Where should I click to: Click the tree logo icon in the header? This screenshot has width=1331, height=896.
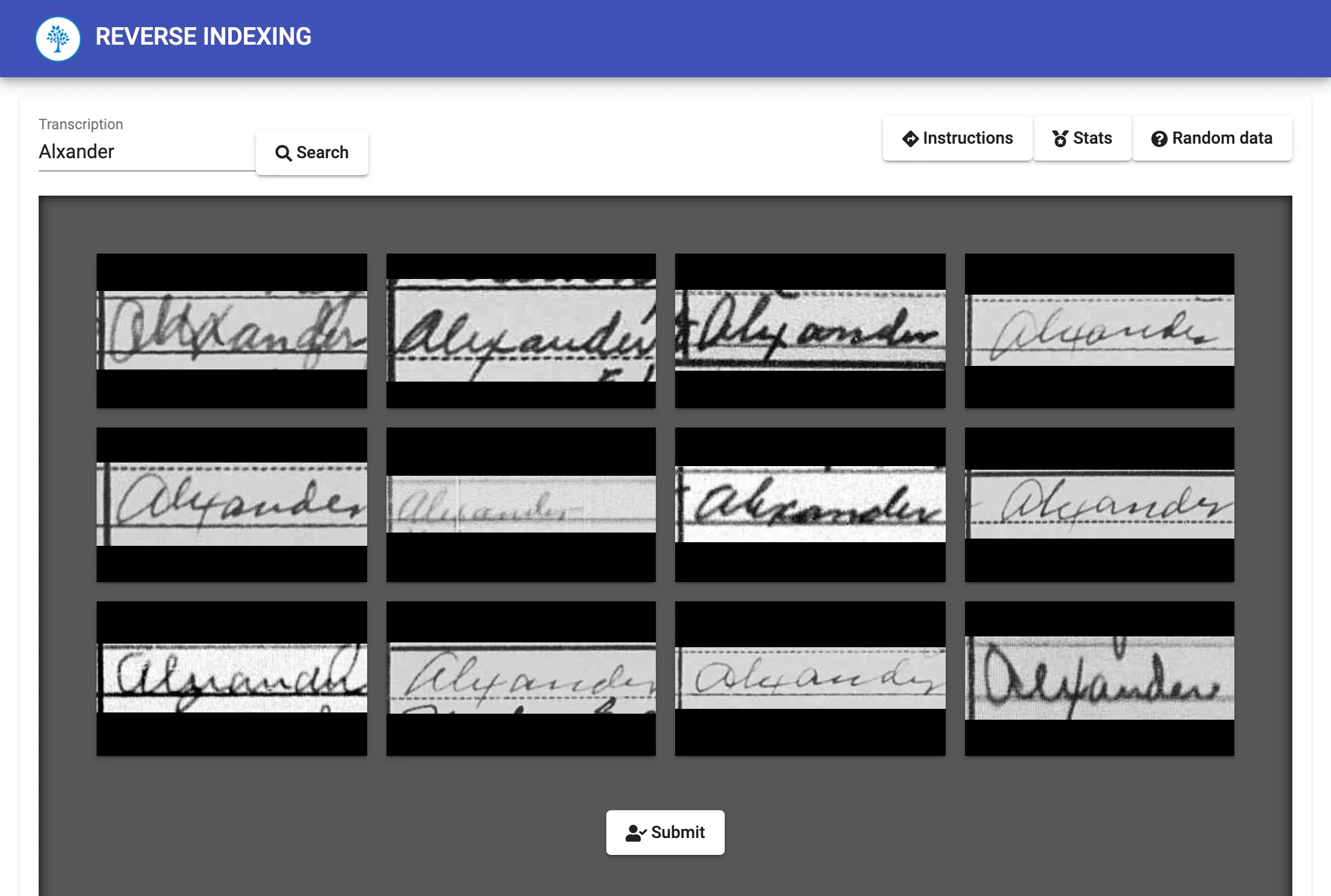(58, 38)
